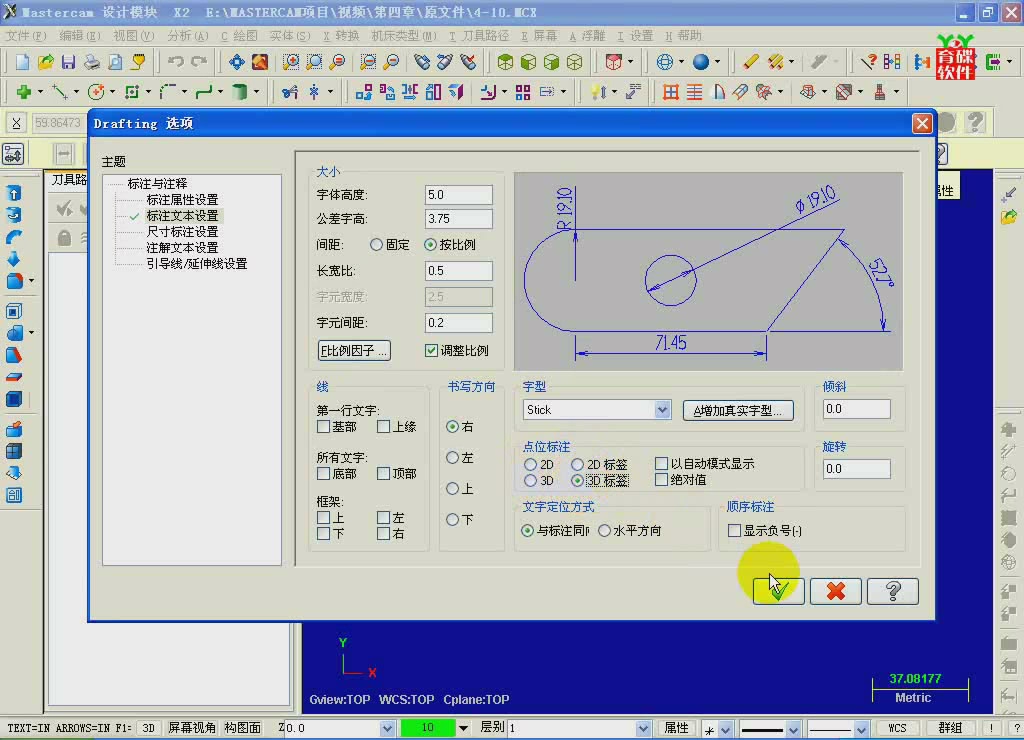Open the line width dropdown in status bar
This screenshot has width=1024, height=740.
pos(861,729)
